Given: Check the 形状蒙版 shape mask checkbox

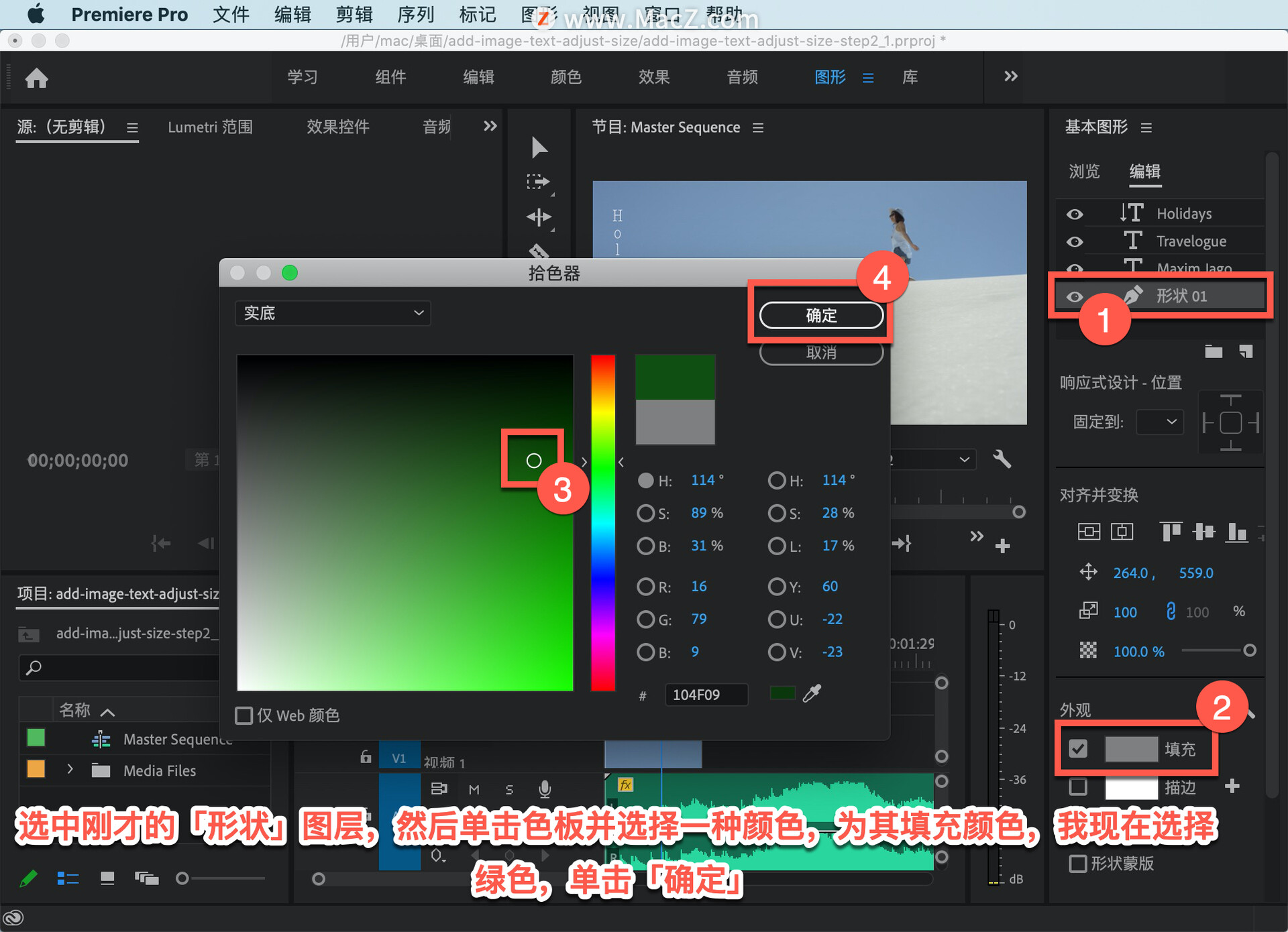Looking at the screenshot, I should click(1078, 864).
